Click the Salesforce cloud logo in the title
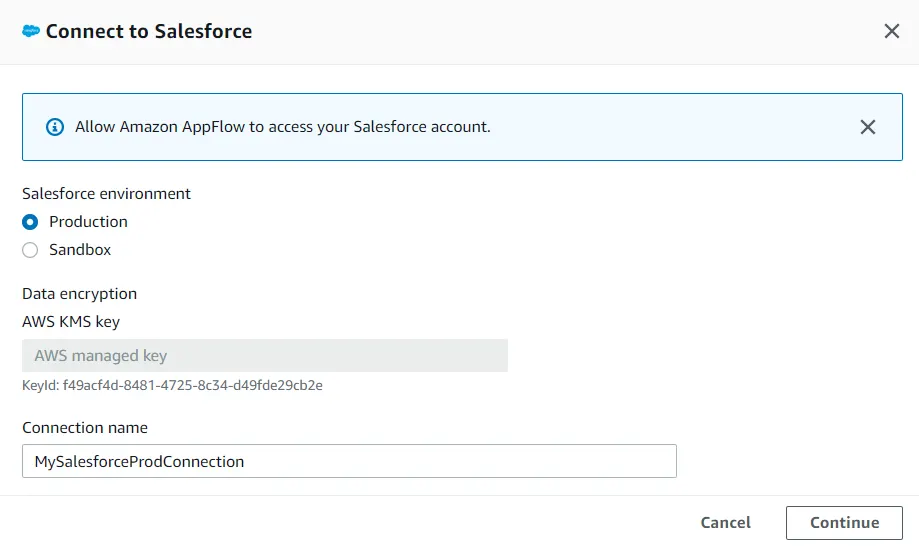 pos(31,31)
